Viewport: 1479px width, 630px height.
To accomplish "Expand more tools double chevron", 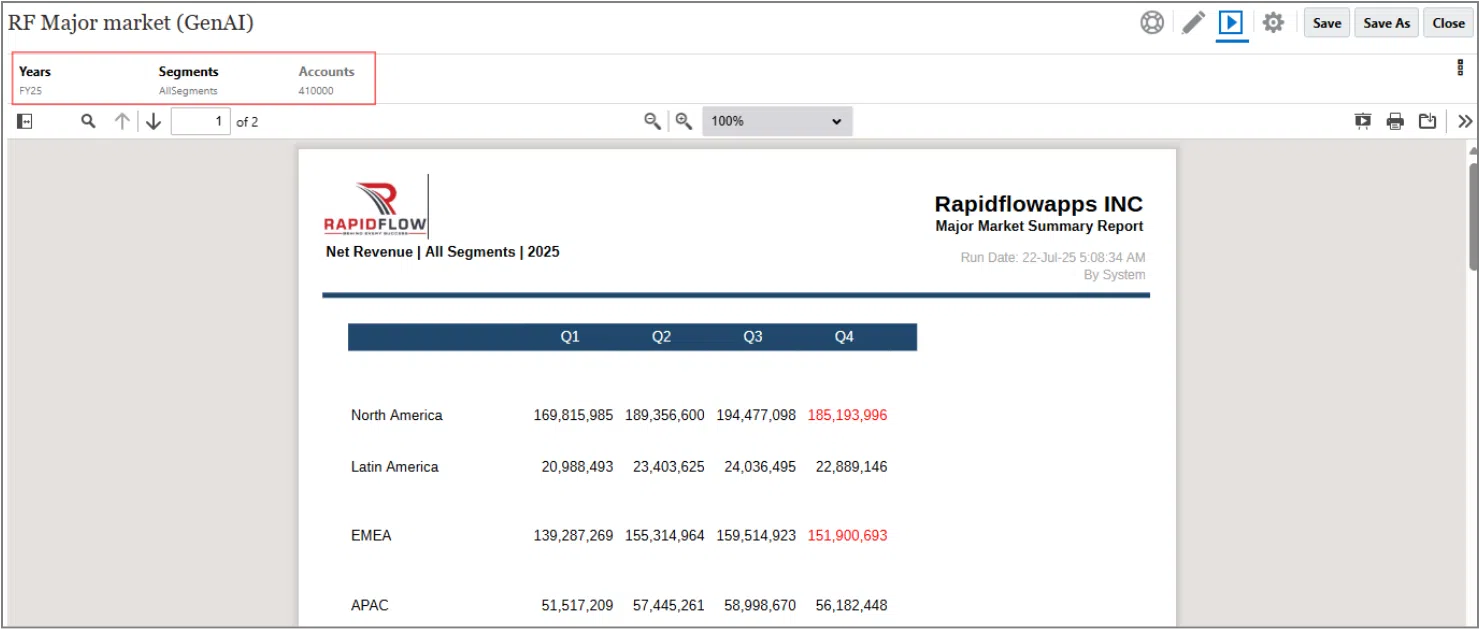I will tap(1465, 121).
